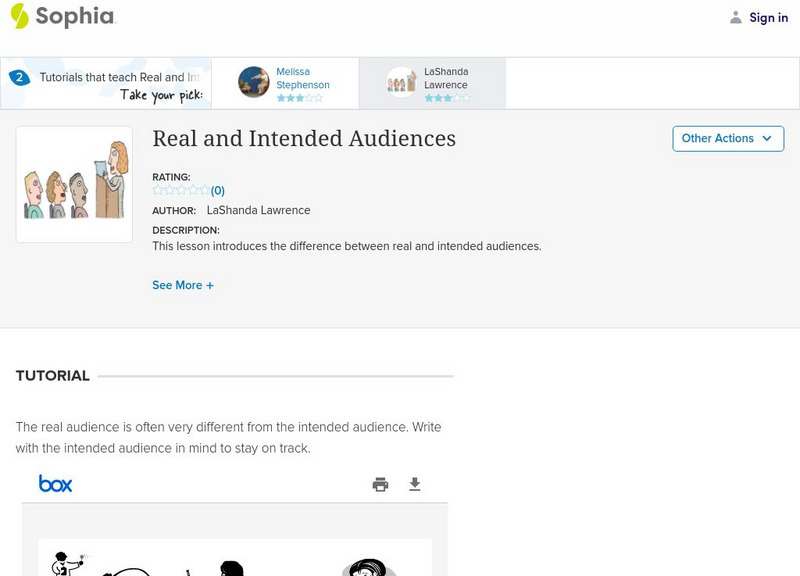Screen dimensions: 800x576
Task: Rate the tutorial using the empty stars
Action: [181, 190]
